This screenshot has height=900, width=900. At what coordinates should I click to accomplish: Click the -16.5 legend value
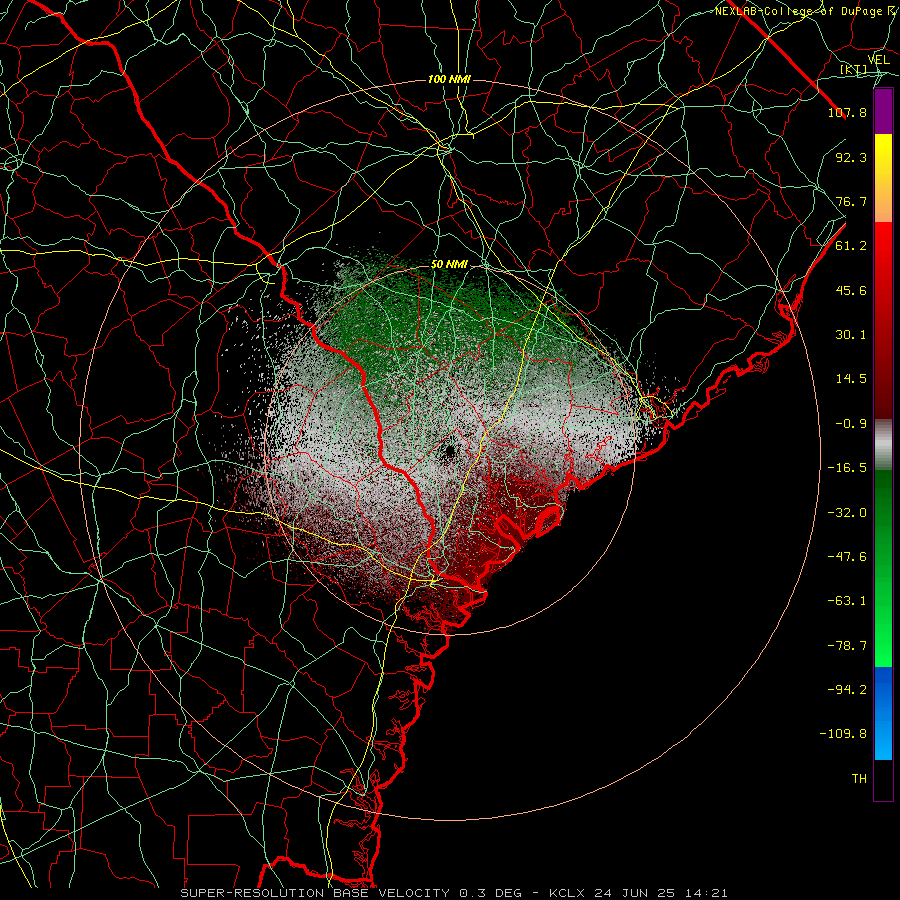coord(847,468)
